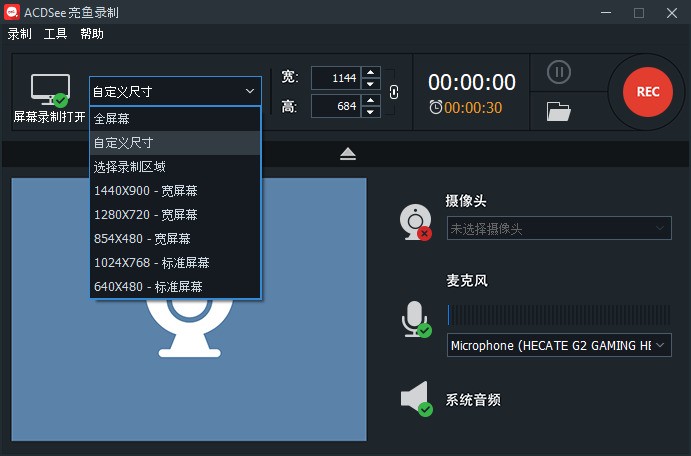691x456 pixels.
Task: Click the orange 00:00:30 timer value
Action: click(473, 108)
